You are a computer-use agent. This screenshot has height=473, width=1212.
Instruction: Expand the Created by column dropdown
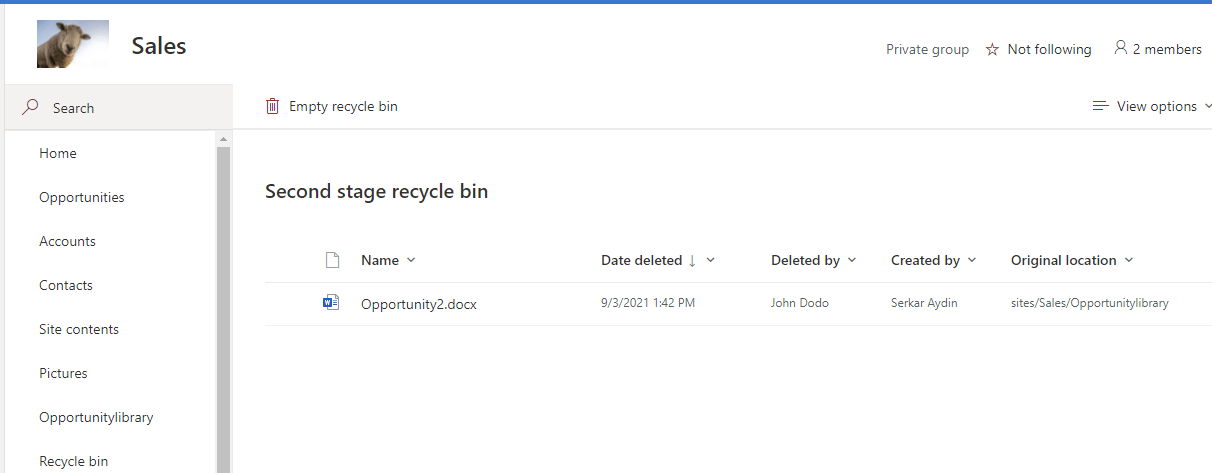click(972, 260)
